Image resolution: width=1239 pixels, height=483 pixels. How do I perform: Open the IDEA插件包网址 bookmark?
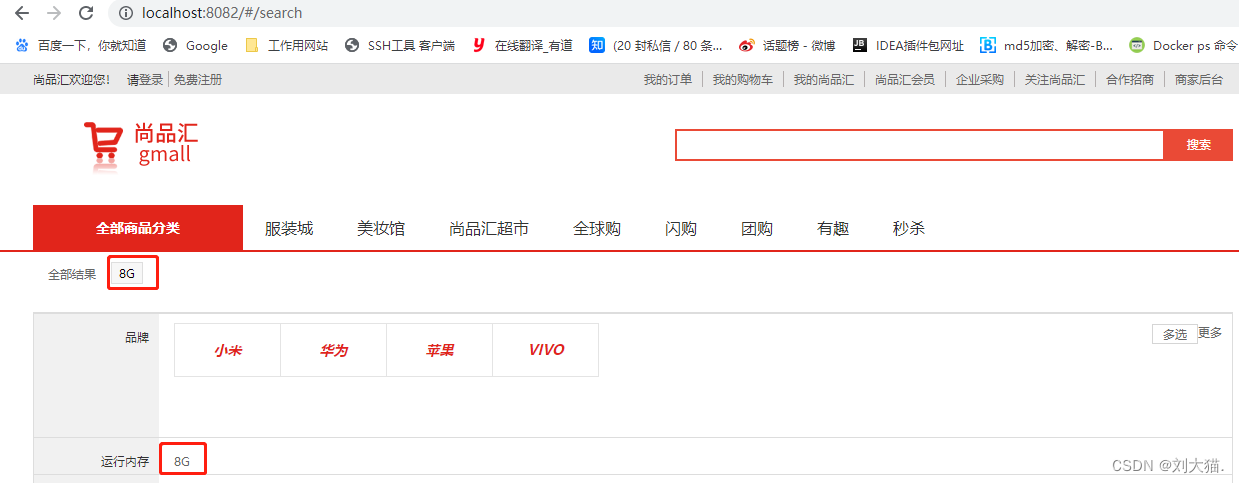pyautogui.click(x=908, y=45)
